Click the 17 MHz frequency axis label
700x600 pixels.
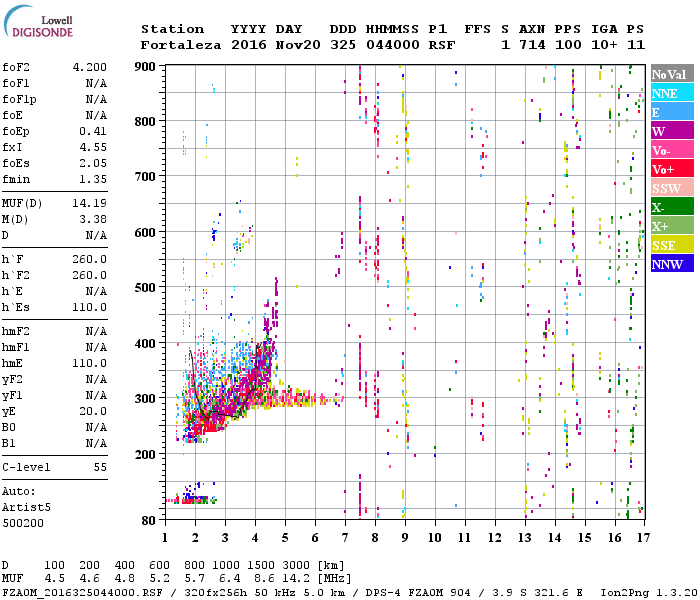point(643,538)
